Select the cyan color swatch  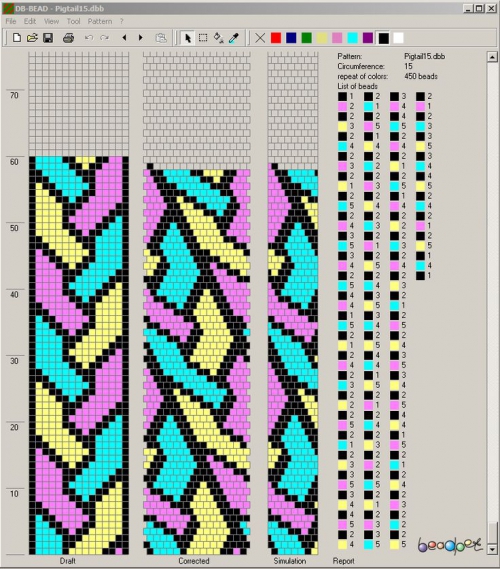(352, 38)
